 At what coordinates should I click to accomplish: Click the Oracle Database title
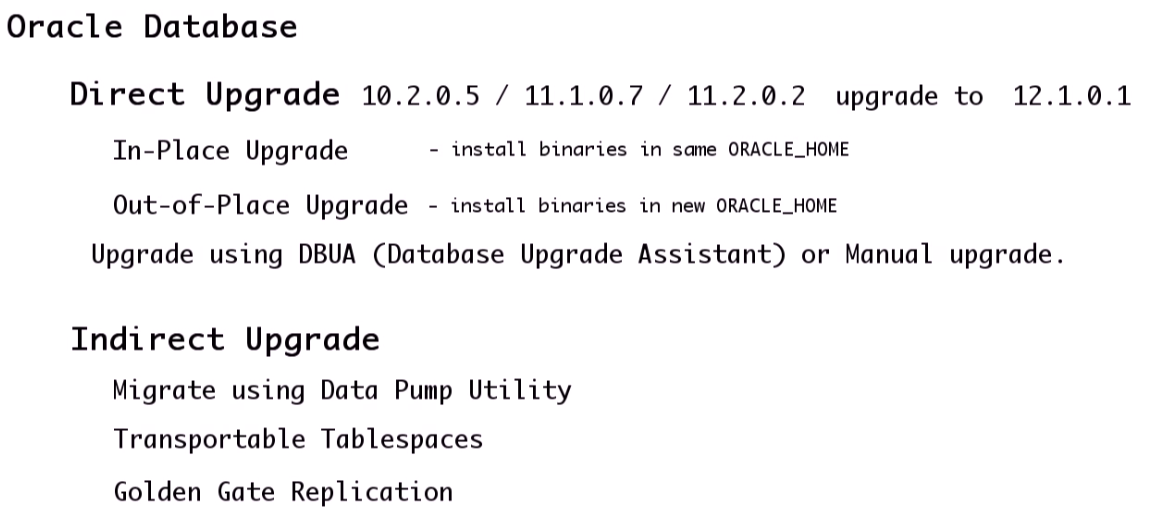(x=152, y=27)
